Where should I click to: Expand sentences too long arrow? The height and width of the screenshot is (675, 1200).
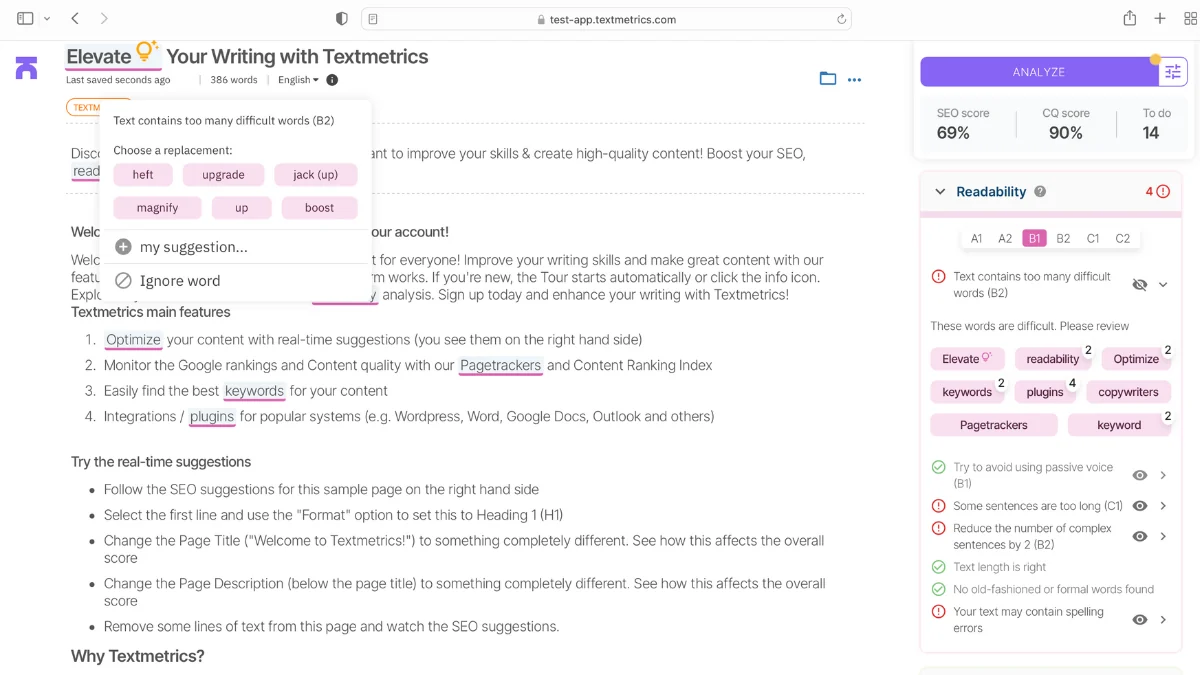pos(1163,506)
